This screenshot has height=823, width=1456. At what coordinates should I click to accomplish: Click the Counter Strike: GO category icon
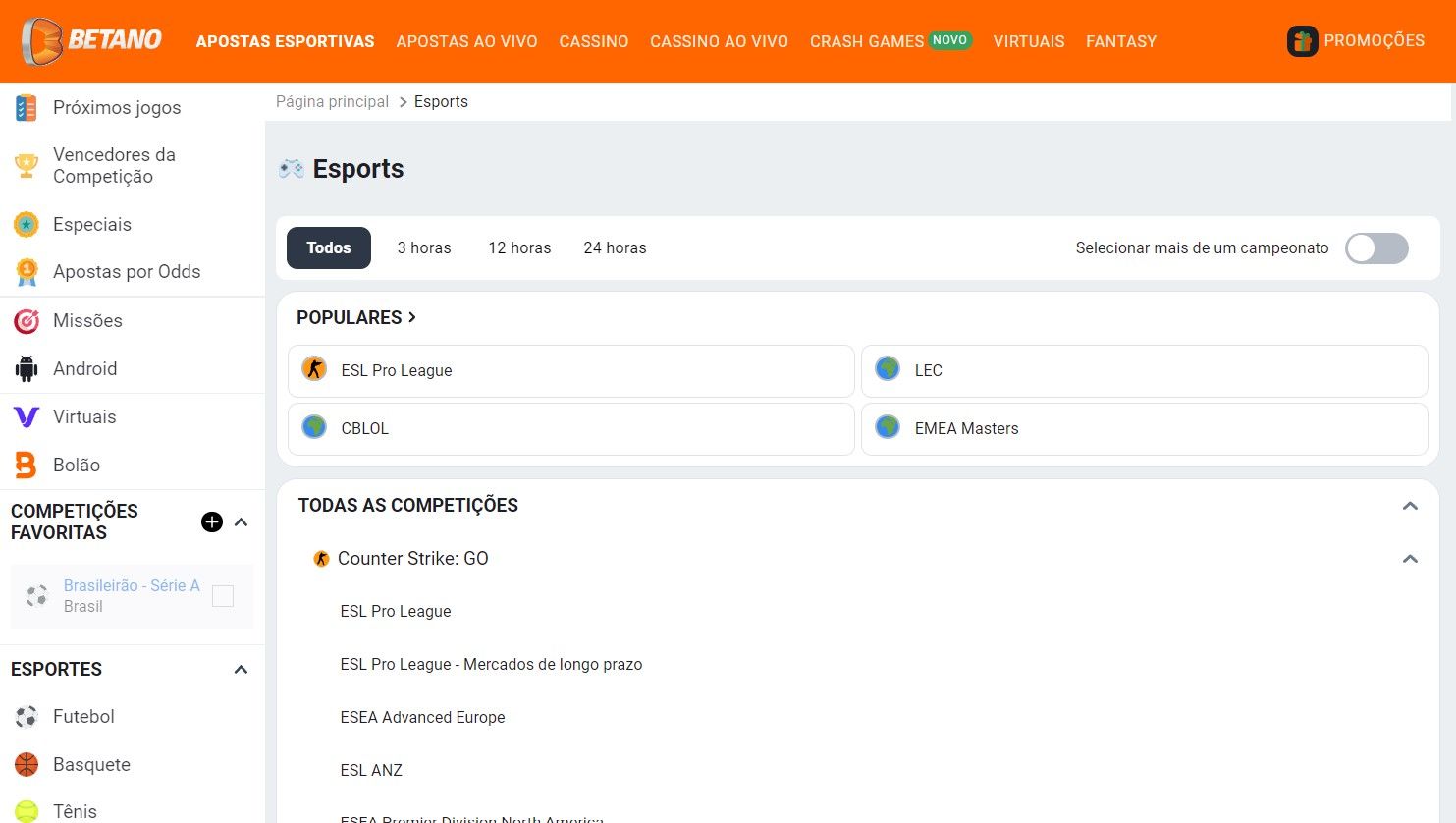(321, 559)
